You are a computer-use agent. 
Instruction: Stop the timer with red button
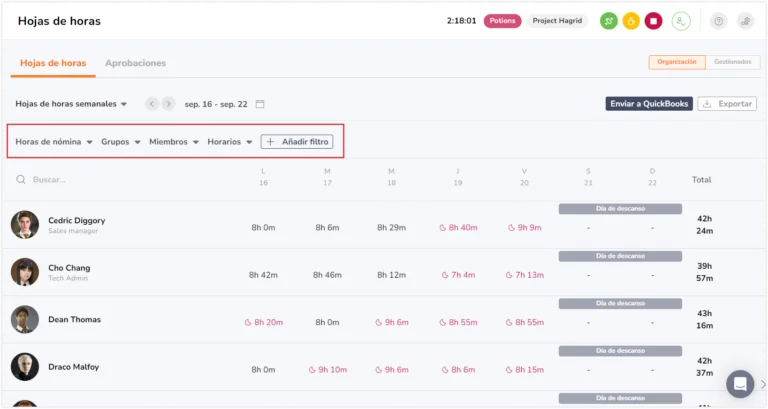[x=653, y=21]
